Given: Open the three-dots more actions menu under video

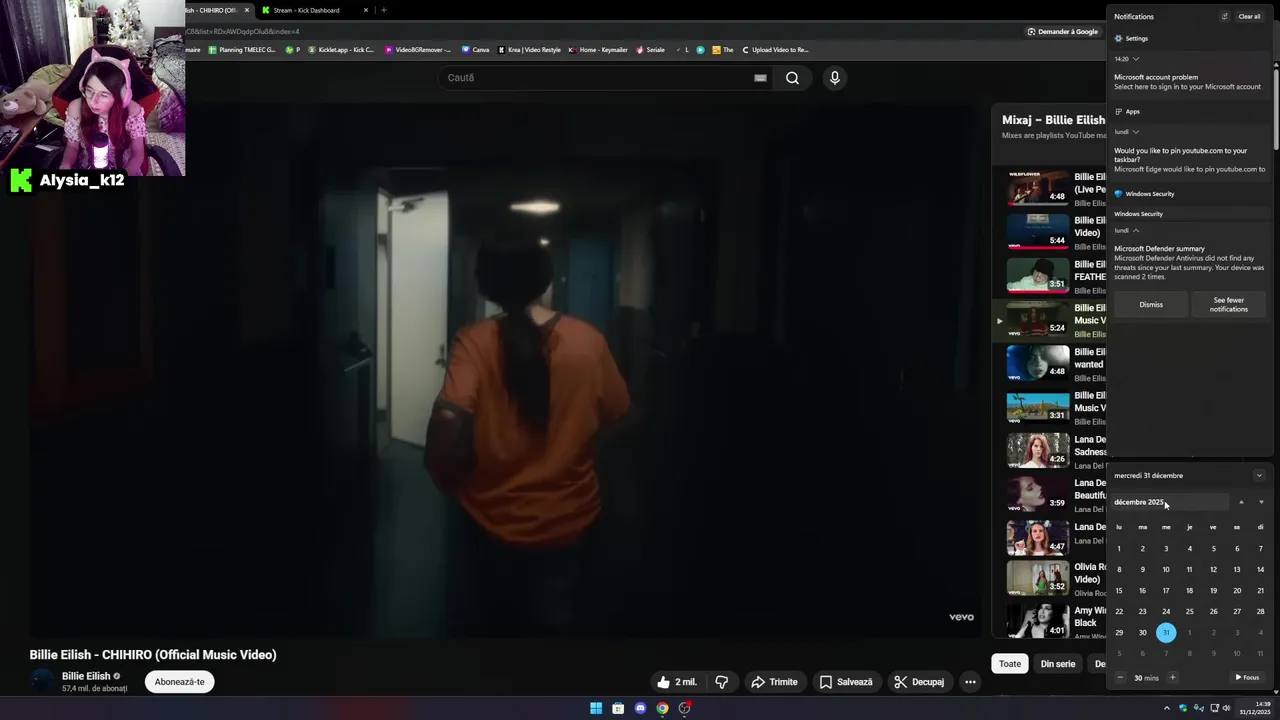Looking at the screenshot, I should pyautogui.click(x=970, y=682).
